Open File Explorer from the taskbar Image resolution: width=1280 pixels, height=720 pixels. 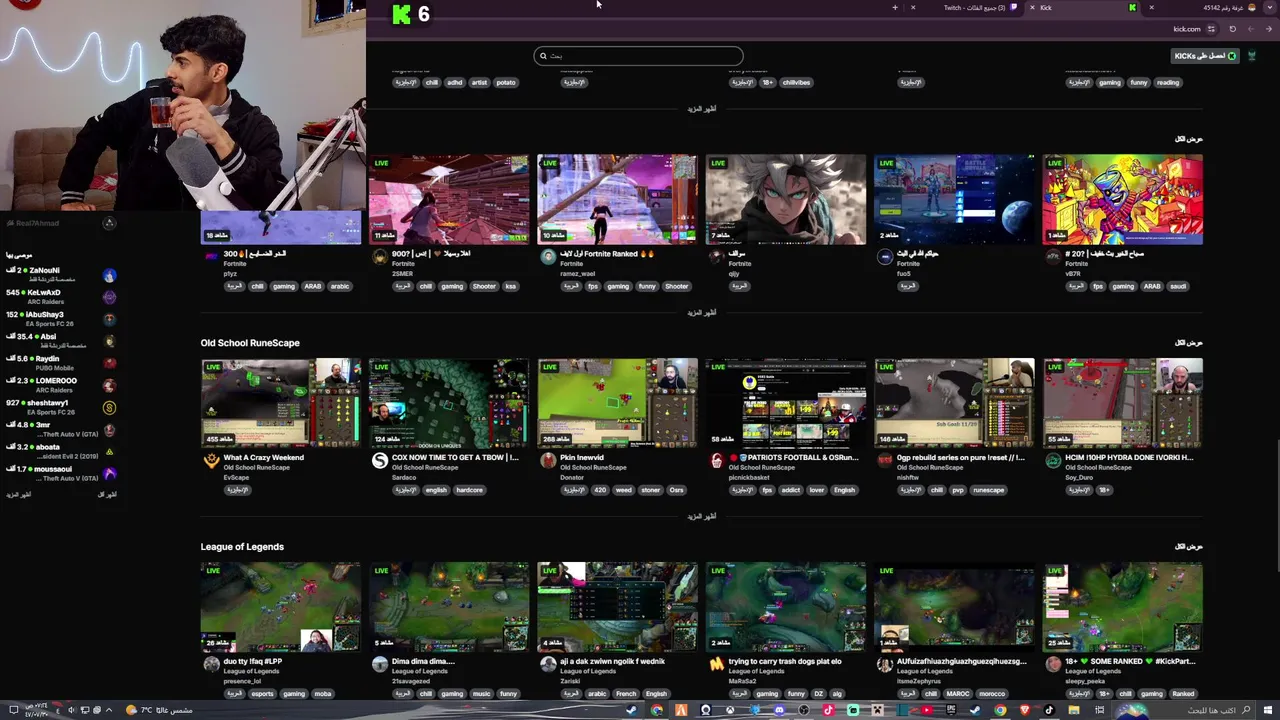click(1073, 710)
